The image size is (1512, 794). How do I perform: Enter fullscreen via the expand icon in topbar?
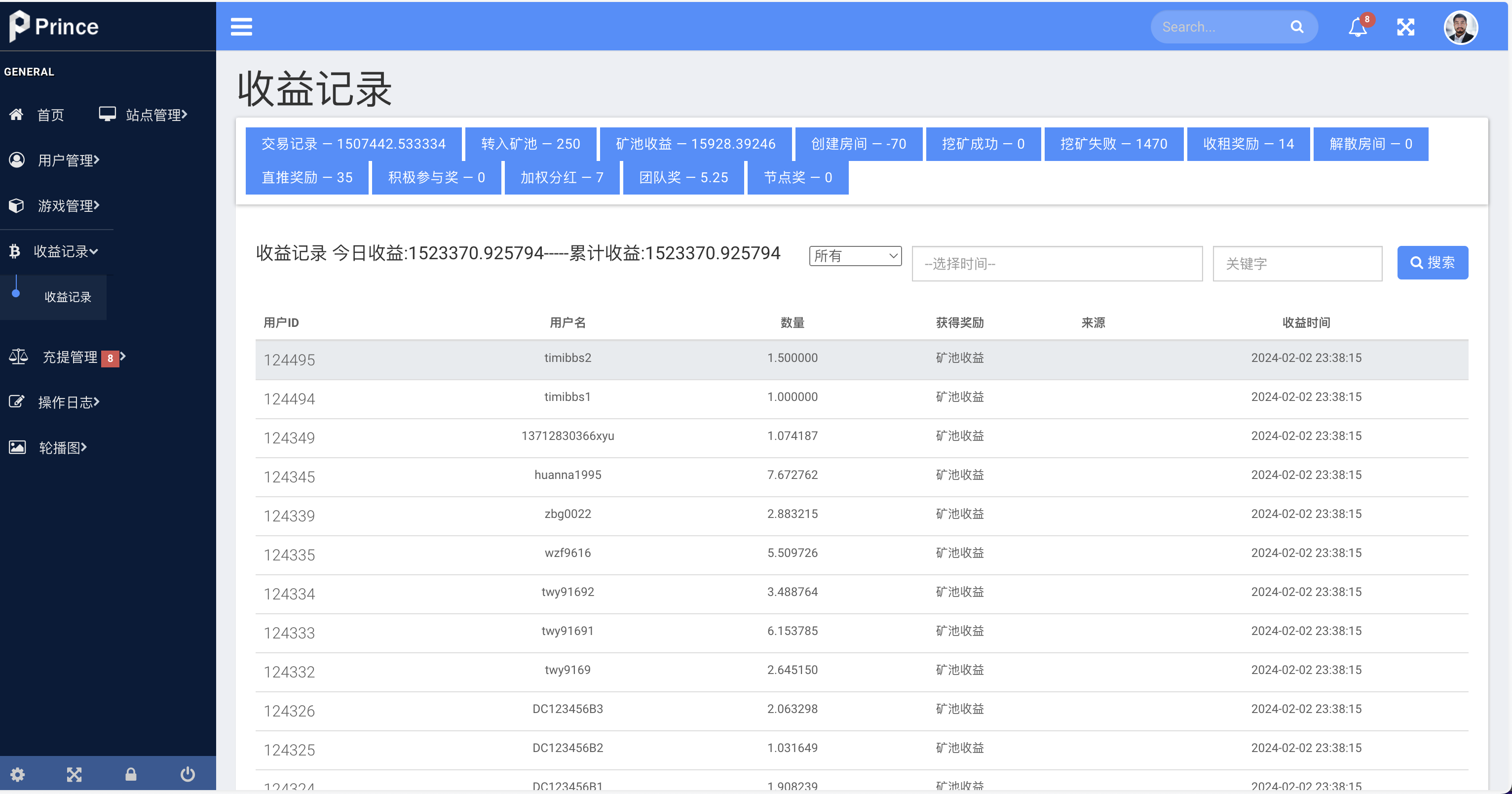click(1406, 27)
